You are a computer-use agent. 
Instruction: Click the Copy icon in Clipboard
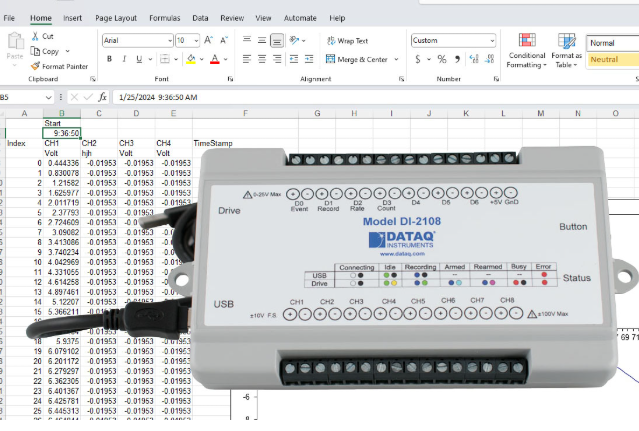coord(35,51)
